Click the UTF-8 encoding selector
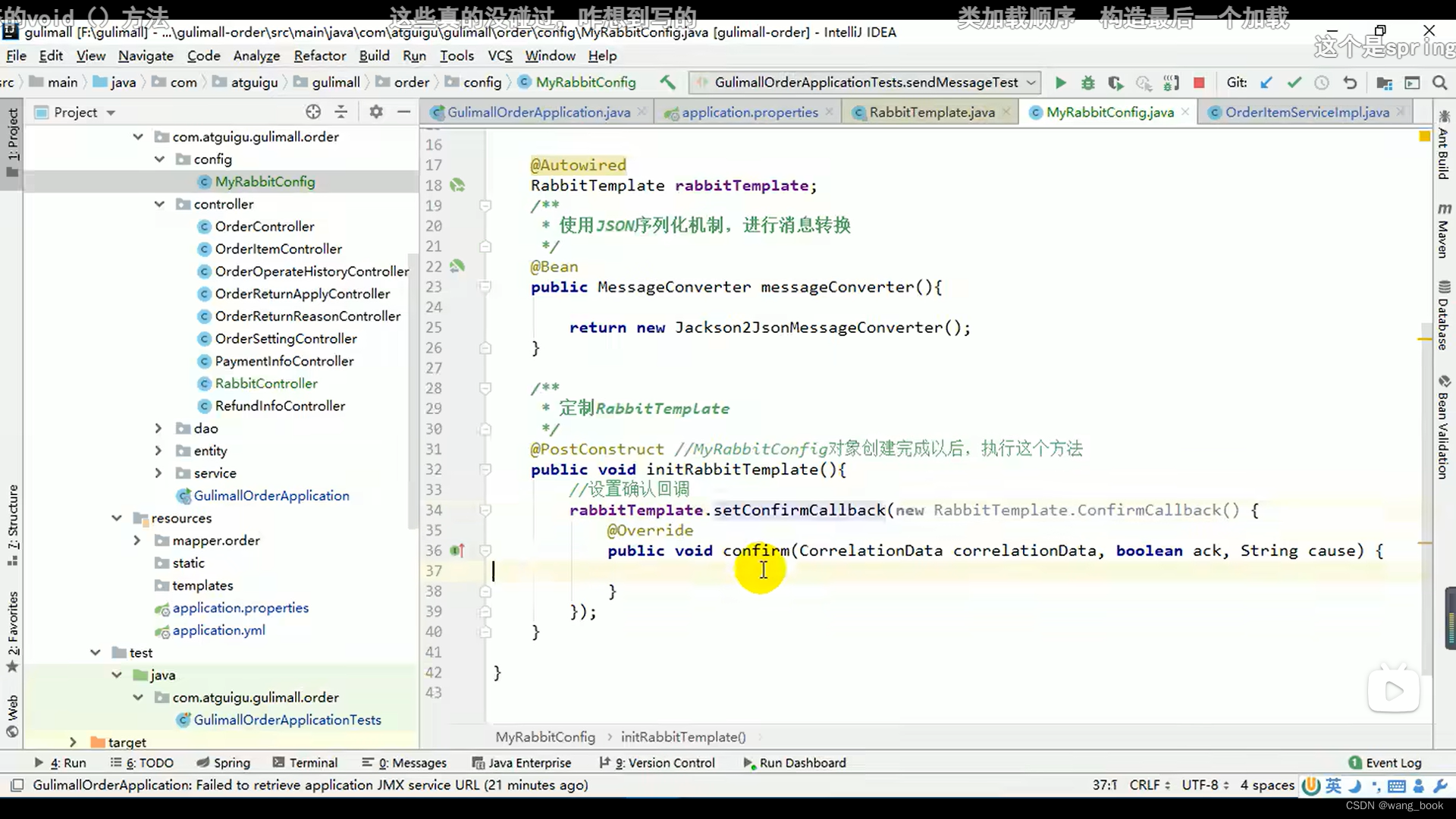The width and height of the screenshot is (1456, 819). [x=1205, y=785]
